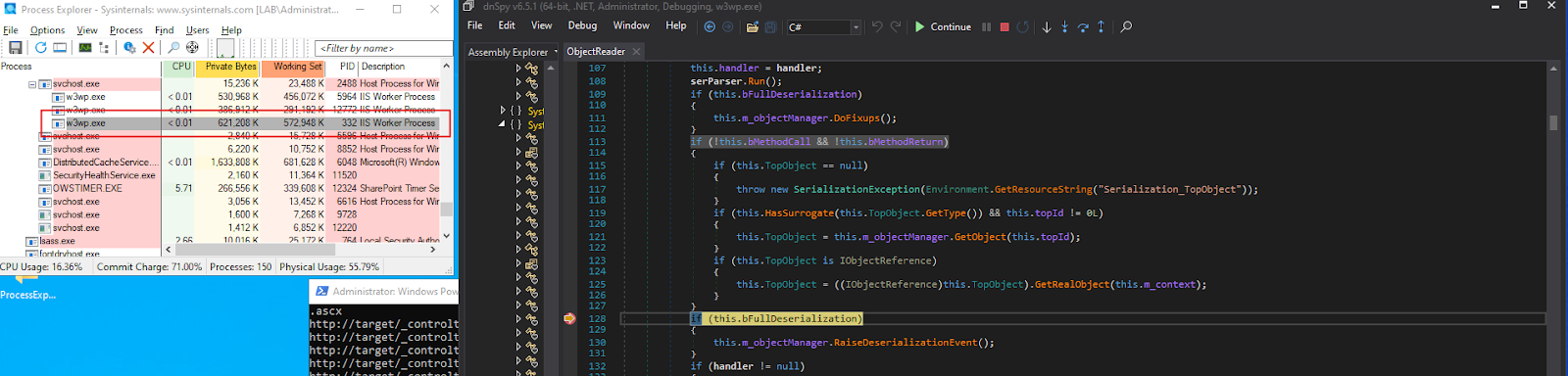Viewport: 1568px width, 376px height.
Task: Select w3wp.exe process with PID 5964
Action: click(245, 97)
